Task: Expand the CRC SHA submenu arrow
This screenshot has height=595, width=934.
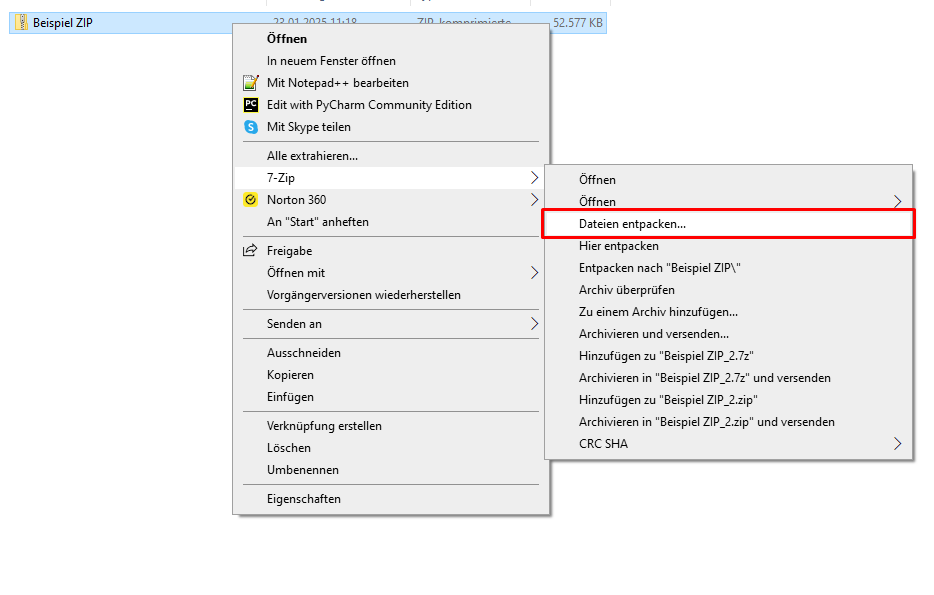Action: pyautogui.click(x=897, y=444)
